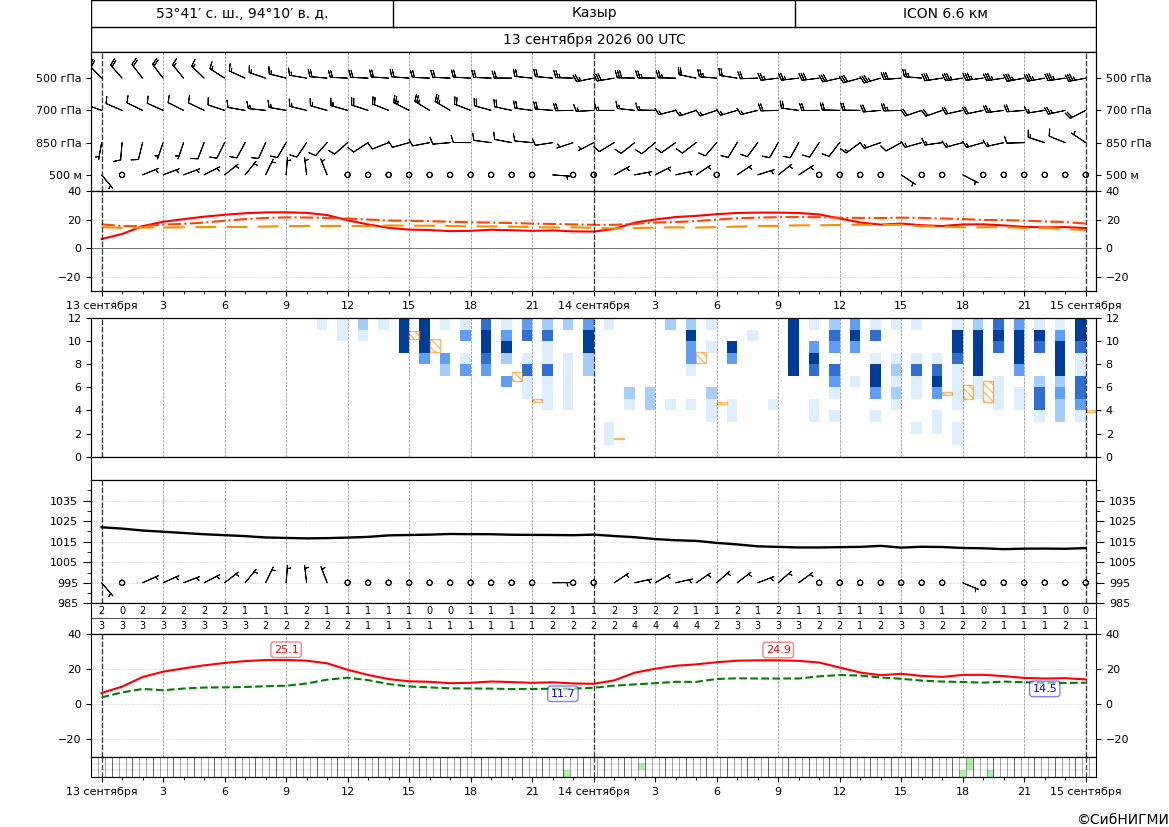Click the right 500 м wind level label
Screen dimensions: 1169x827
(x=1122, y=175)
